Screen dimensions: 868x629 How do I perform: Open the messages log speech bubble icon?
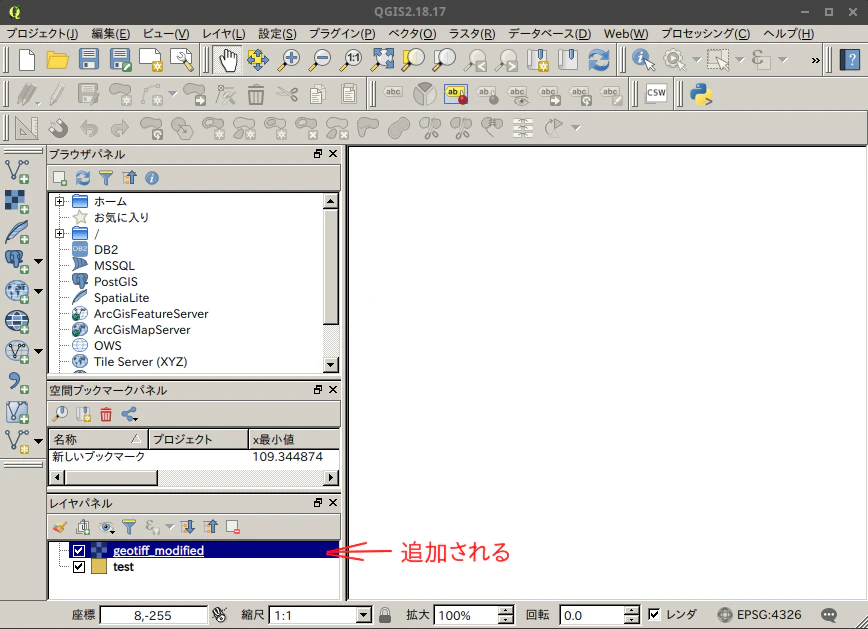point(829,615)
